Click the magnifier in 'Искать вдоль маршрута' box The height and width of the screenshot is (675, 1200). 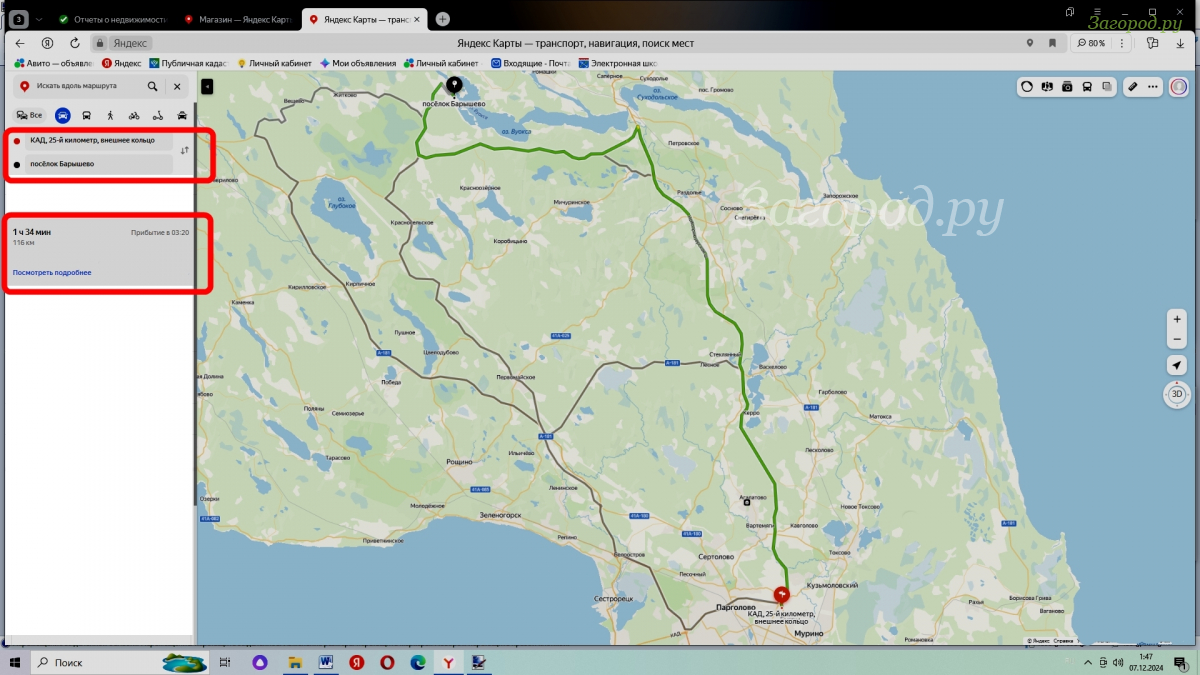tap(153, 87)
